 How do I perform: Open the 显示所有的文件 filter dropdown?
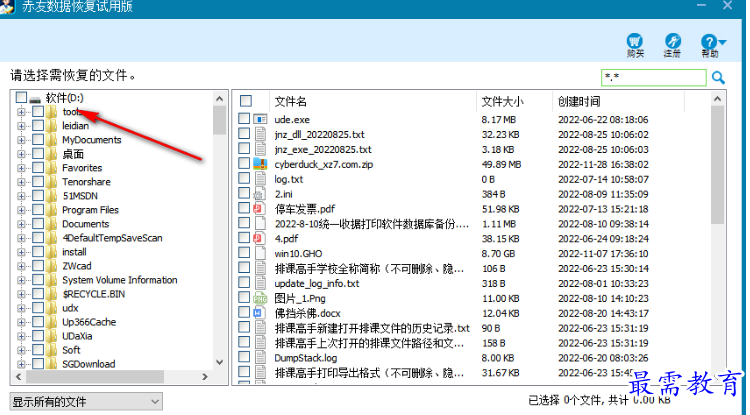[86, 402]
